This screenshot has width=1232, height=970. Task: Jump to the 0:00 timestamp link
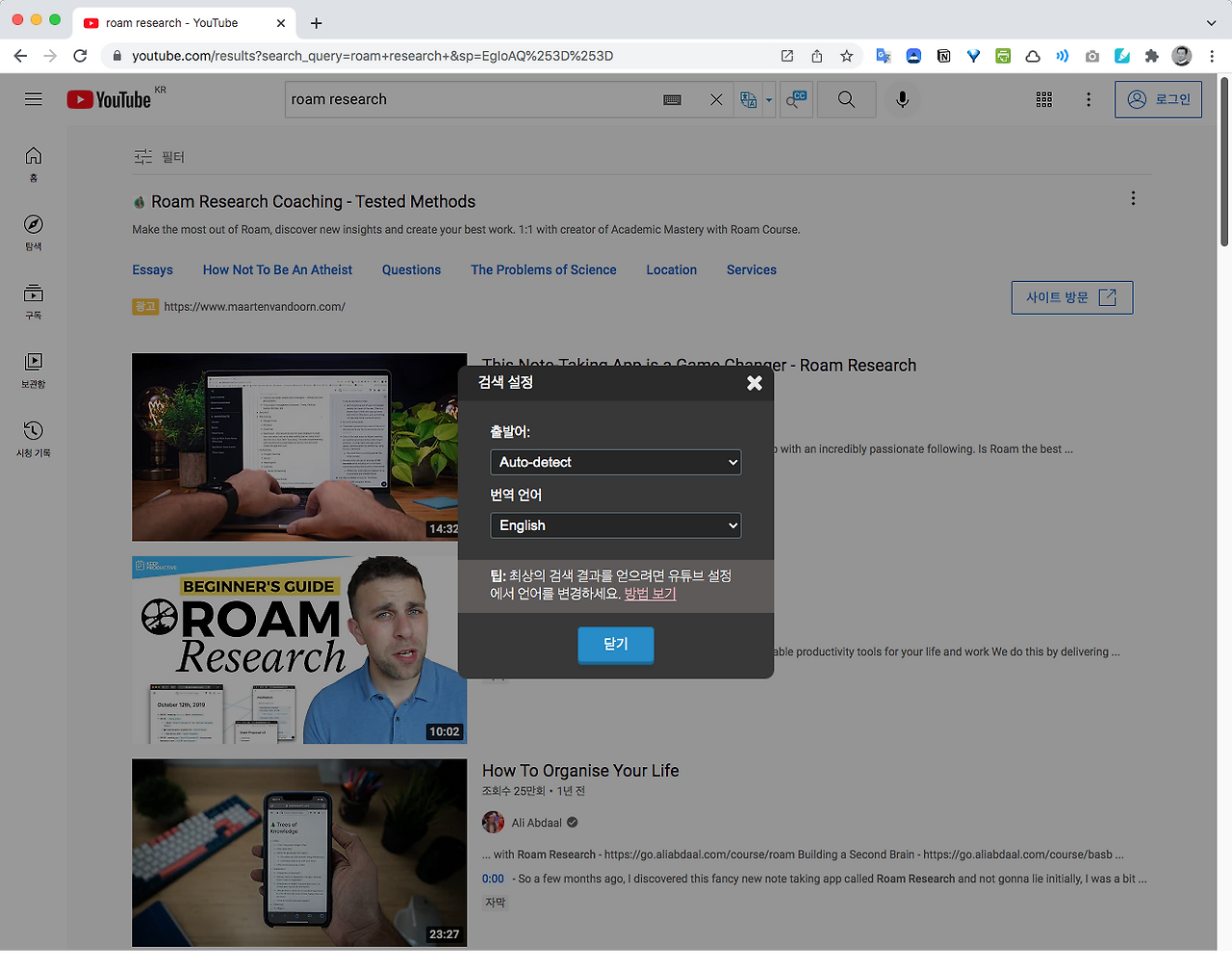[x=493, y=879]
